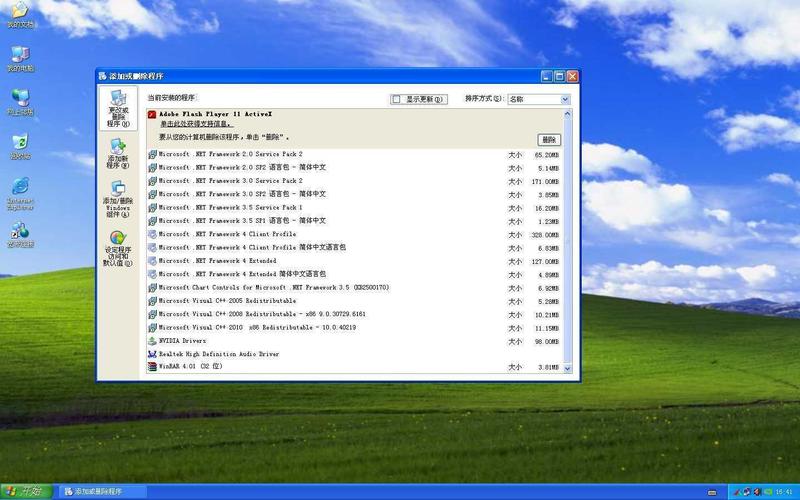Open the 我的文档 desktop icon
This screenshot has width=800, height=500.
coord(20,14)
